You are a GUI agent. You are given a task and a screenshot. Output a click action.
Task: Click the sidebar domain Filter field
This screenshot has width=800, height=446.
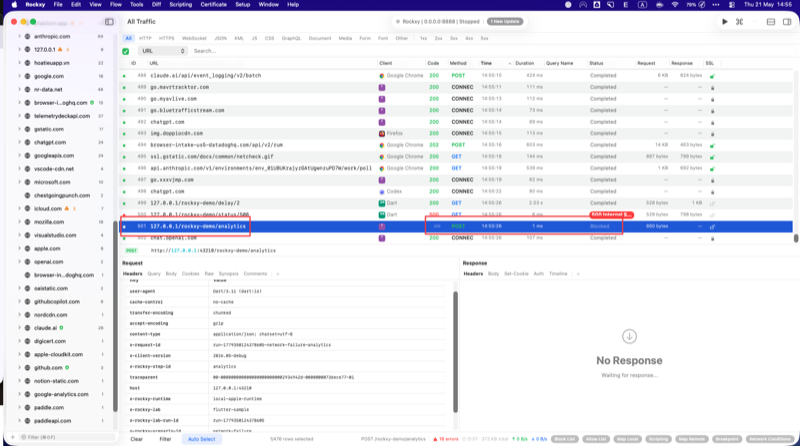pos(66,437)
